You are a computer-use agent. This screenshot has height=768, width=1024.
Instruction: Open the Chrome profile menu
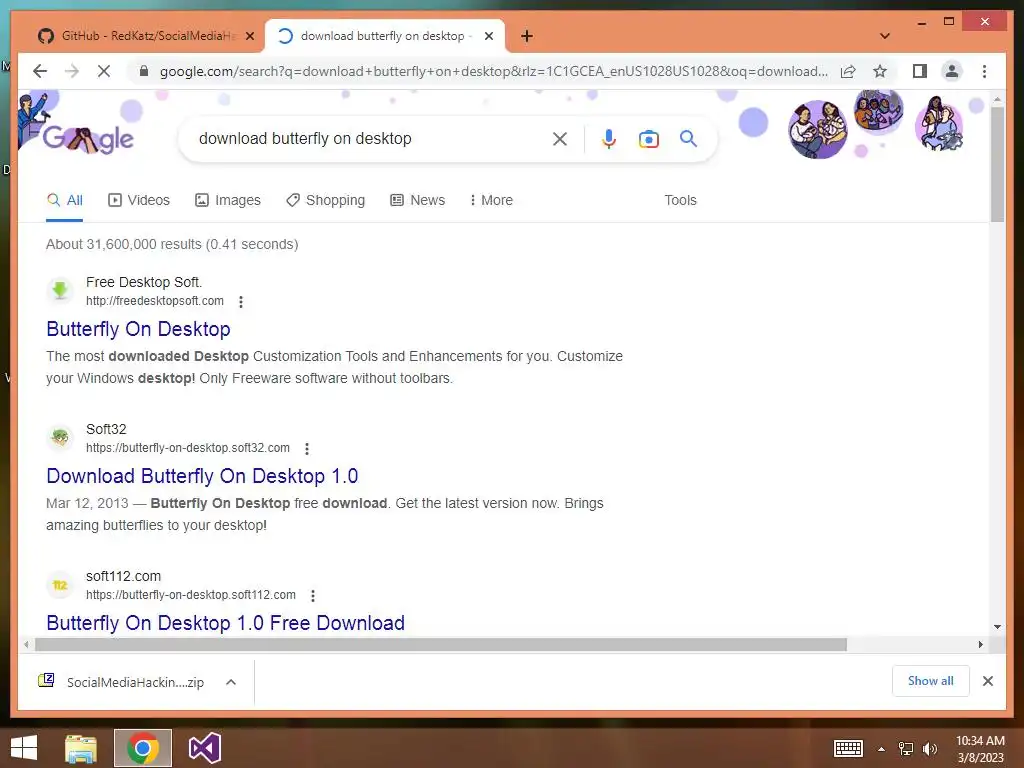tap(952, 71)
